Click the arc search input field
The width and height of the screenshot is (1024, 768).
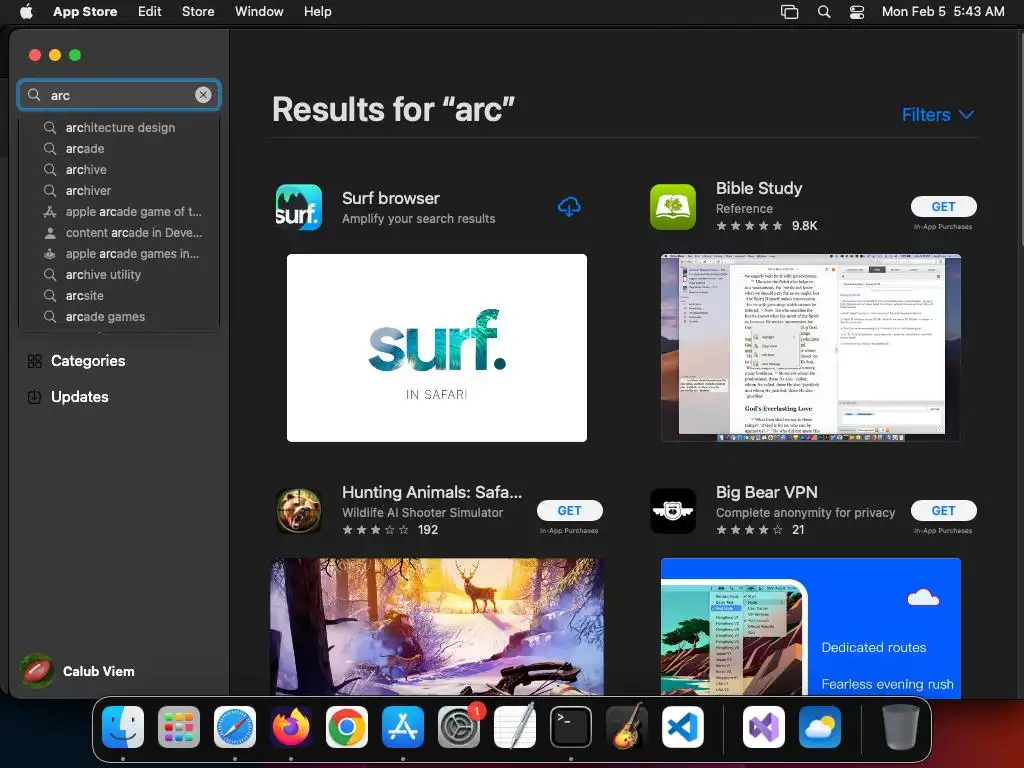[x=119, y=95]
